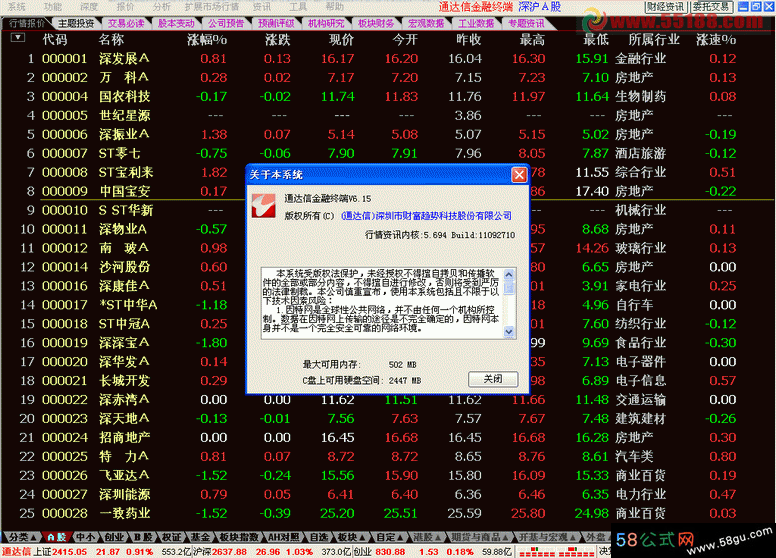The height and width of the screenshot is (558, 776).
Task: Click the 深沪A股 title label
Action: (x=539, y=7)
